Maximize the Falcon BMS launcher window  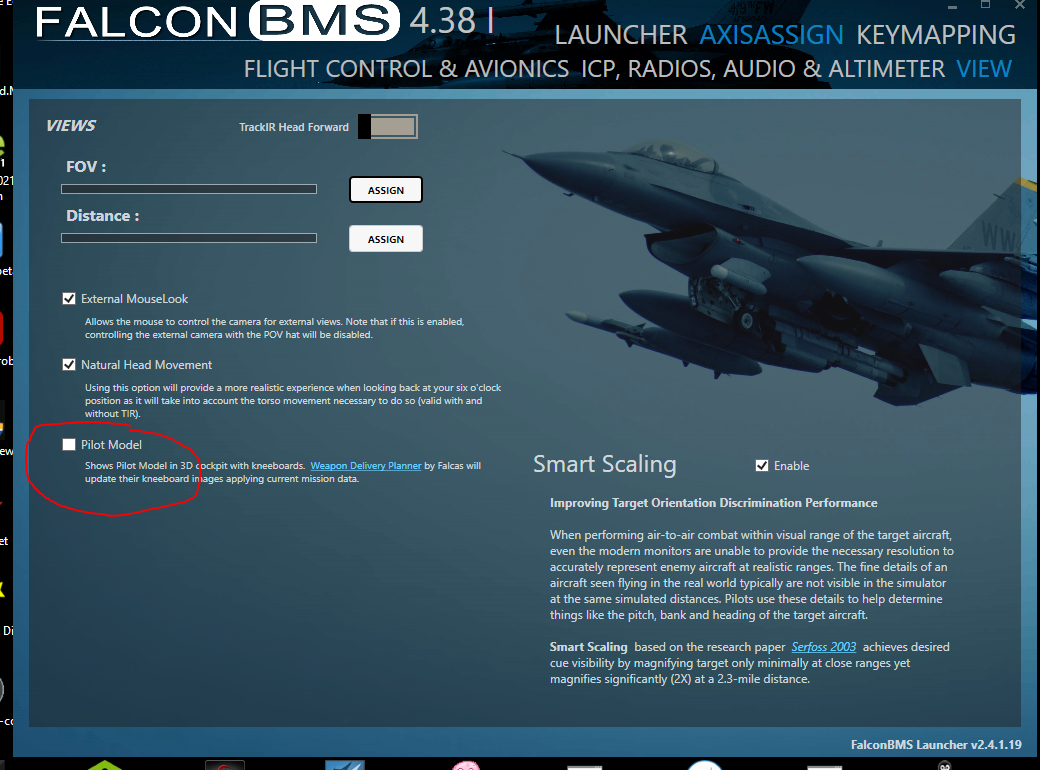click(986, 5)
